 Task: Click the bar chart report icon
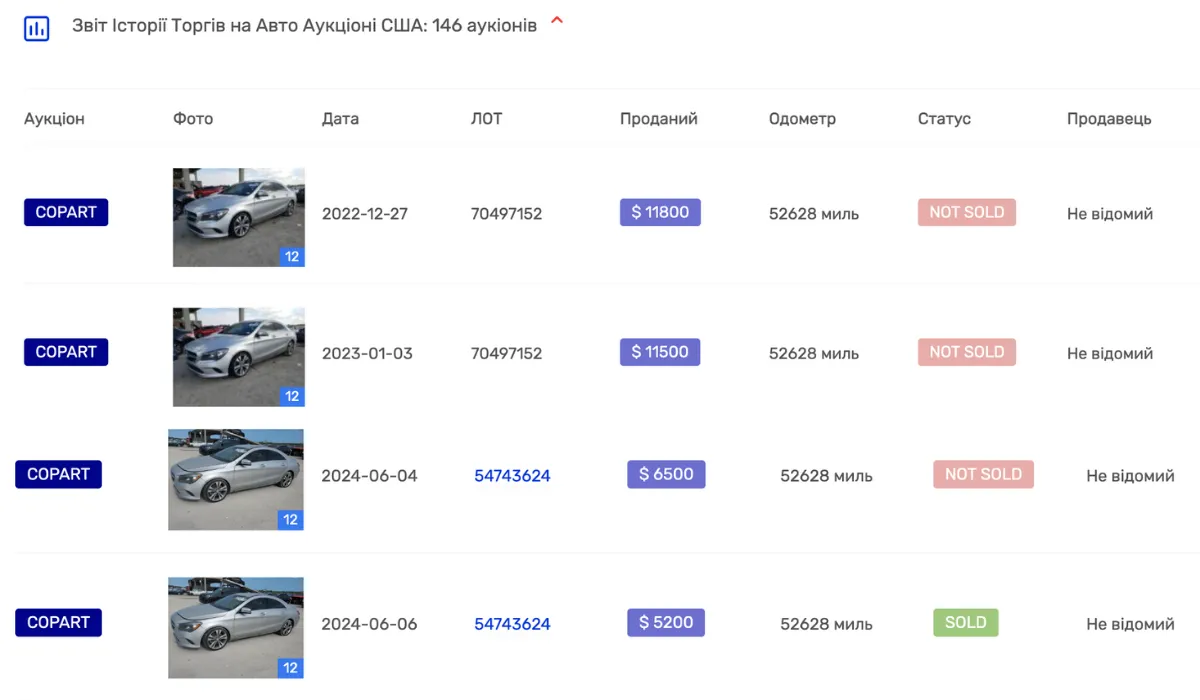point(36,28)
